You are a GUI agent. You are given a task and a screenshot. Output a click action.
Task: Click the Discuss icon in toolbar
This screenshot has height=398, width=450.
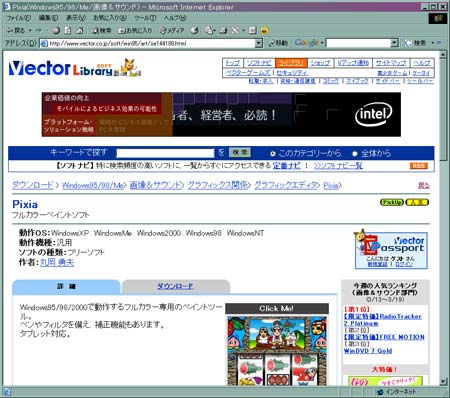pos(252,31)
